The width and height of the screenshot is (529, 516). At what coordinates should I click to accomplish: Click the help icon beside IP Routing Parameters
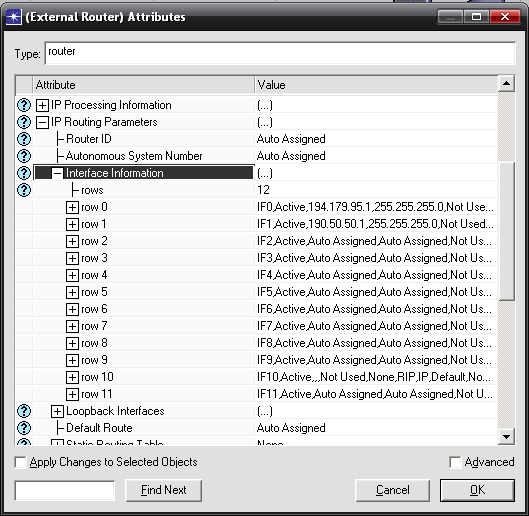24,122
